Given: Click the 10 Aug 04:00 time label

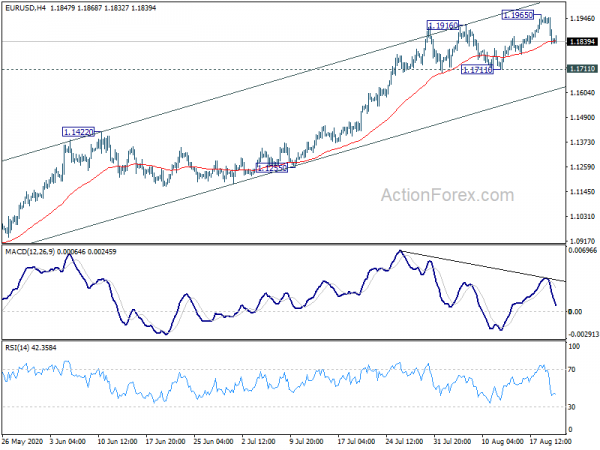Looking at the screenshot, I should pyautogui.click(x=502, y=441).
